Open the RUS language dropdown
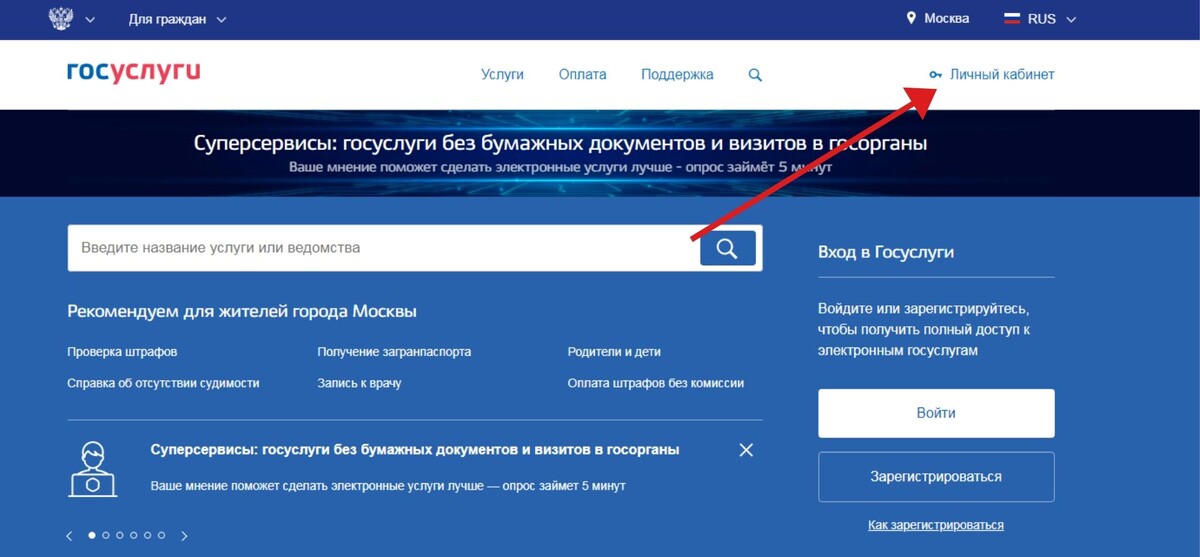The image size is (1200, 557). [x=1050, y=19]
